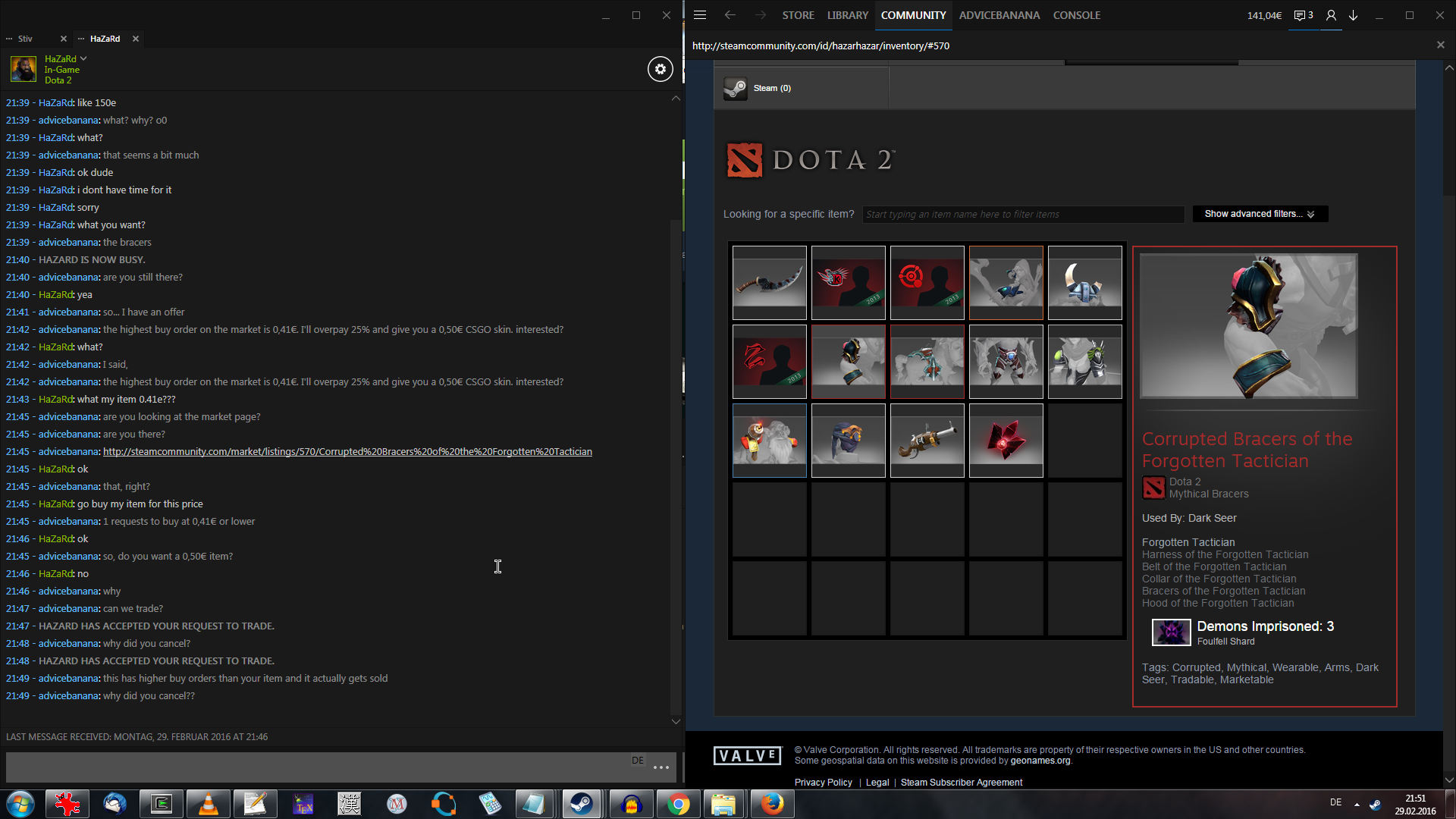Image resolution: width=1456 pixels, height=819 pixels.
Task: Open the Steam Subscriber Agreement link
Action: point(961,783)
